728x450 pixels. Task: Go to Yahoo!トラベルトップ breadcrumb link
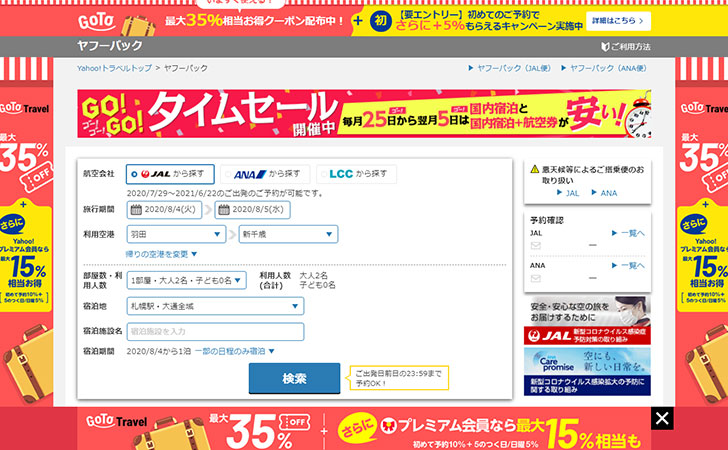click(x=114, y=68)
